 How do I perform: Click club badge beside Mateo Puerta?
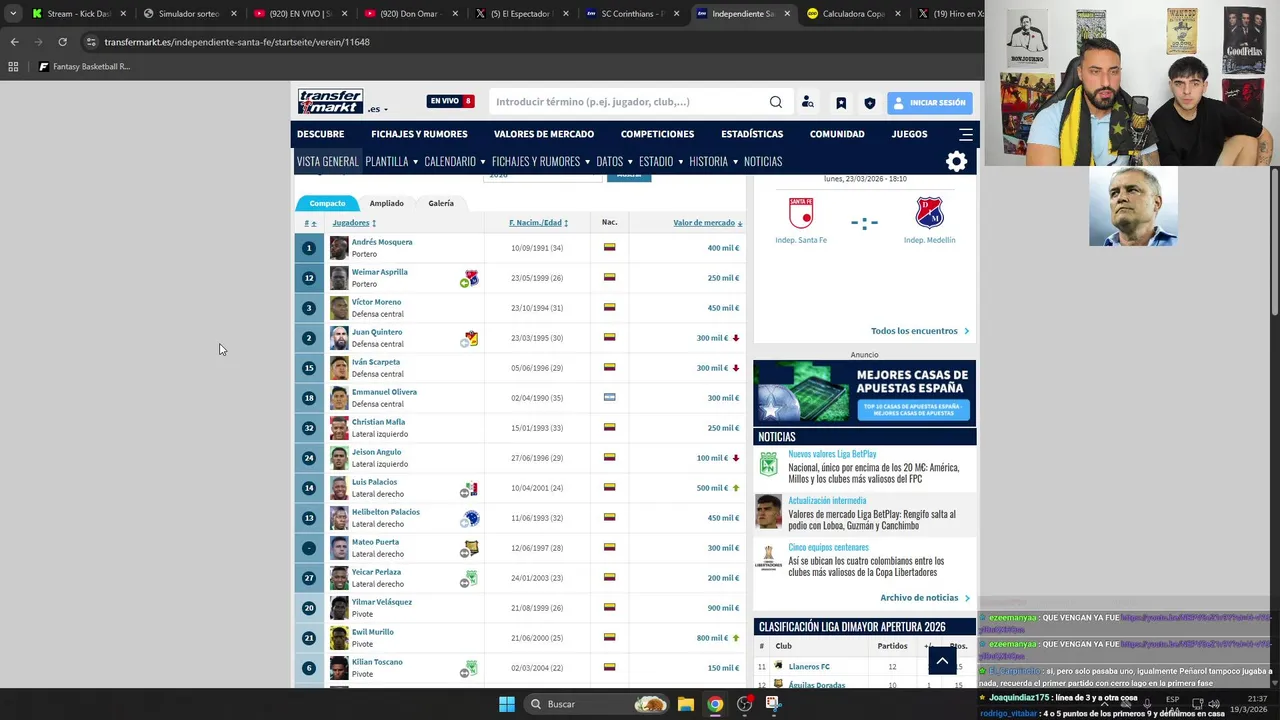click(x=472, y=548)
